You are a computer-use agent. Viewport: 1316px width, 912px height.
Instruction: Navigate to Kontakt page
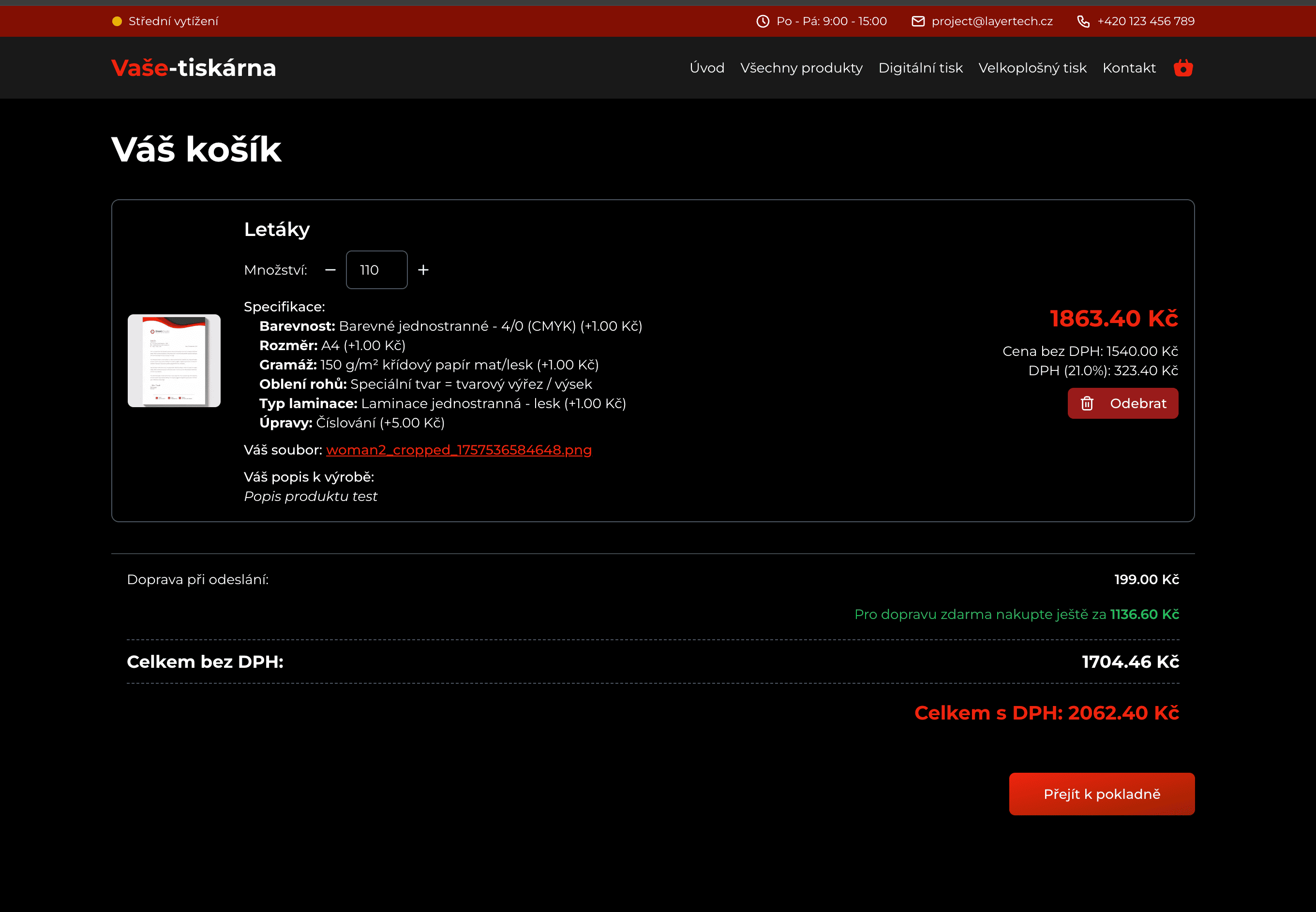[1128, 68]
